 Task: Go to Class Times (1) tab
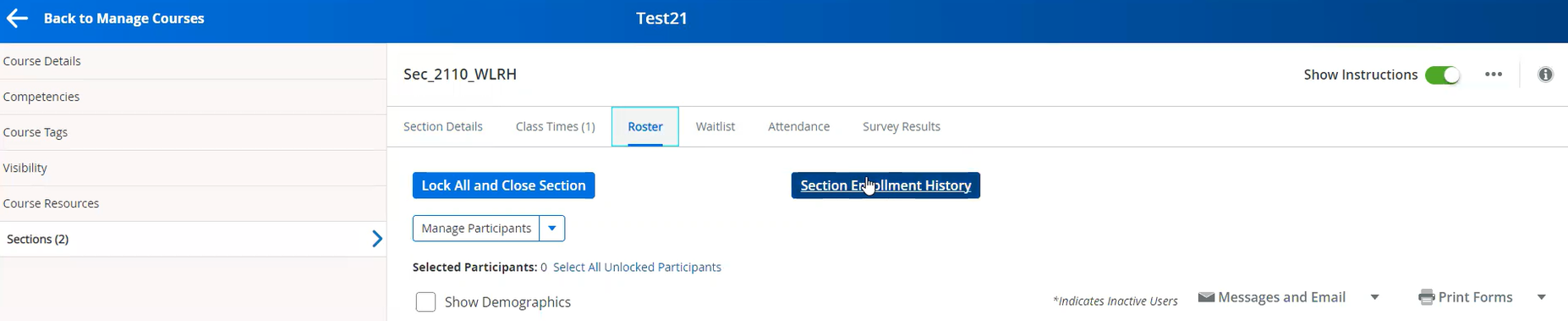556,126
